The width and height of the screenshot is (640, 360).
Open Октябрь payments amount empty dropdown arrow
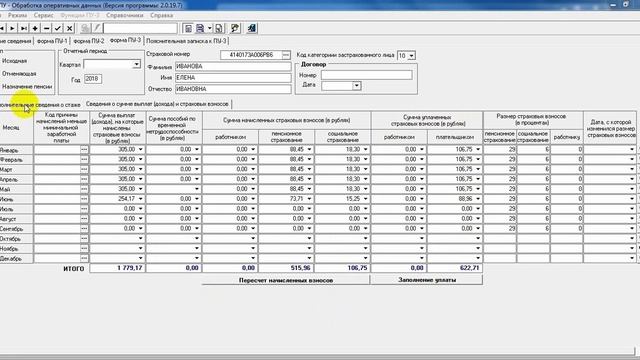(141, 238)
